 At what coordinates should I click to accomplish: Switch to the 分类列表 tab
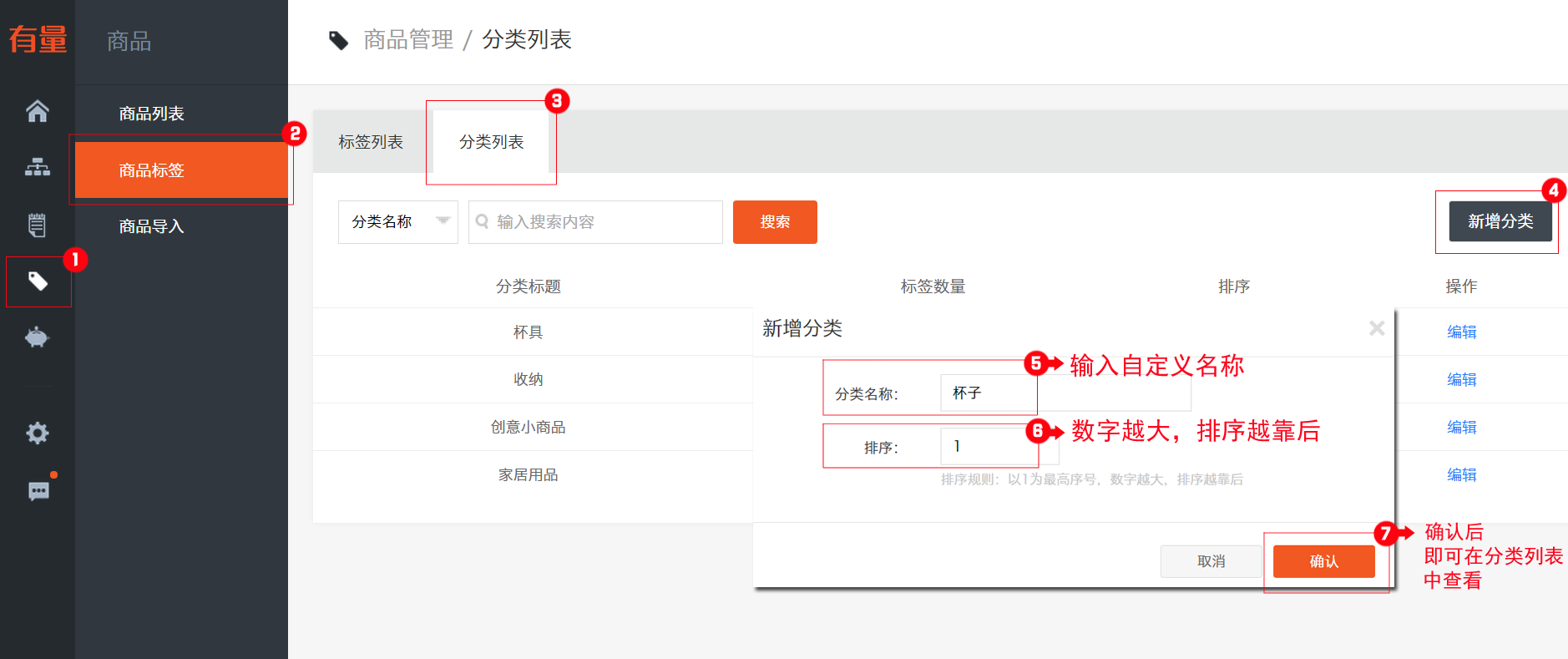[491, 142]
